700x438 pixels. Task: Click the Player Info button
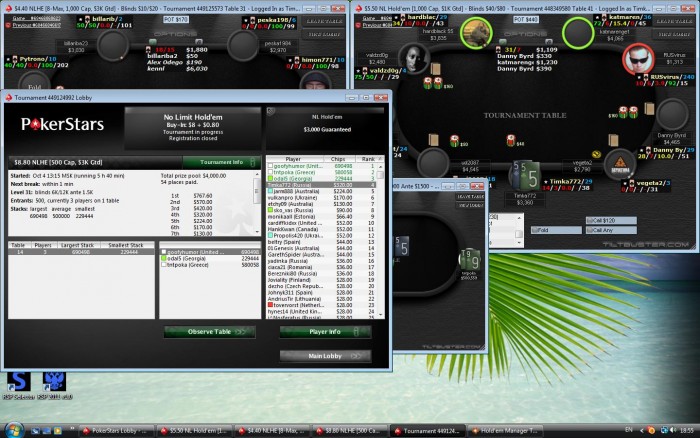tap(325, 332)
